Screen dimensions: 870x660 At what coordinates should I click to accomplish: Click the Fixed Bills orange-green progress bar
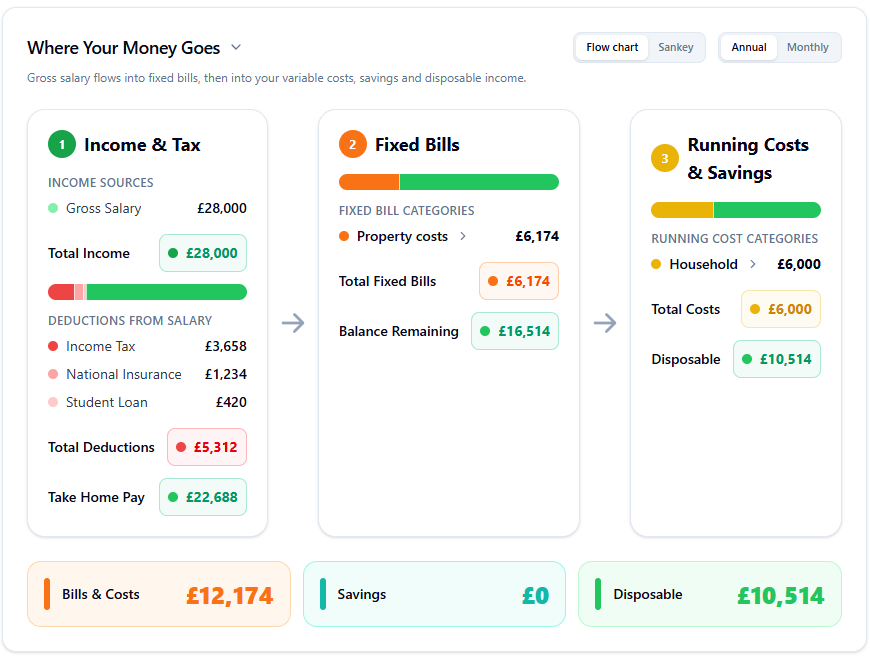449,182
